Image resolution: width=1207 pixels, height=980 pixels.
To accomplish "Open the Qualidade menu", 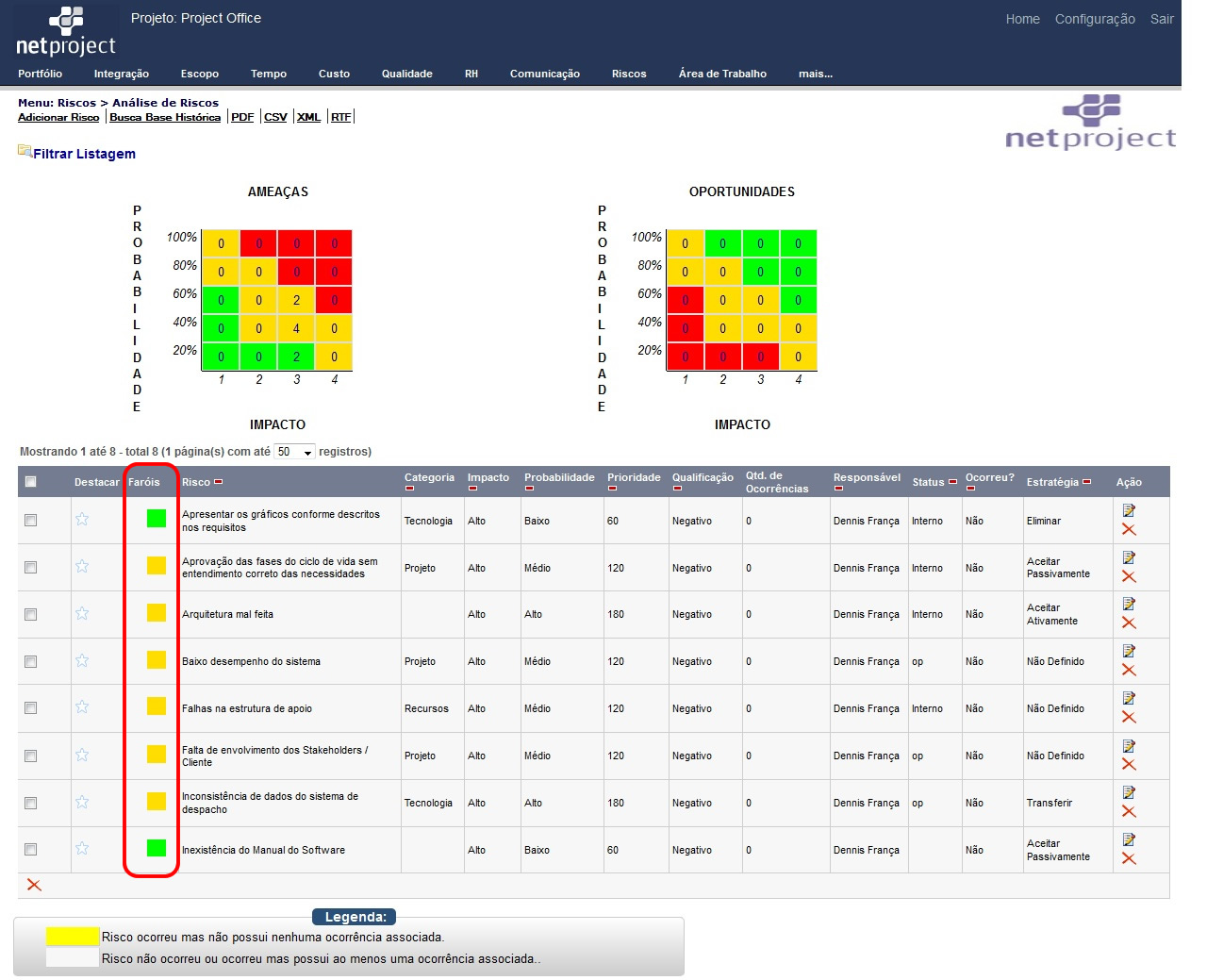I will click(407, 74).
